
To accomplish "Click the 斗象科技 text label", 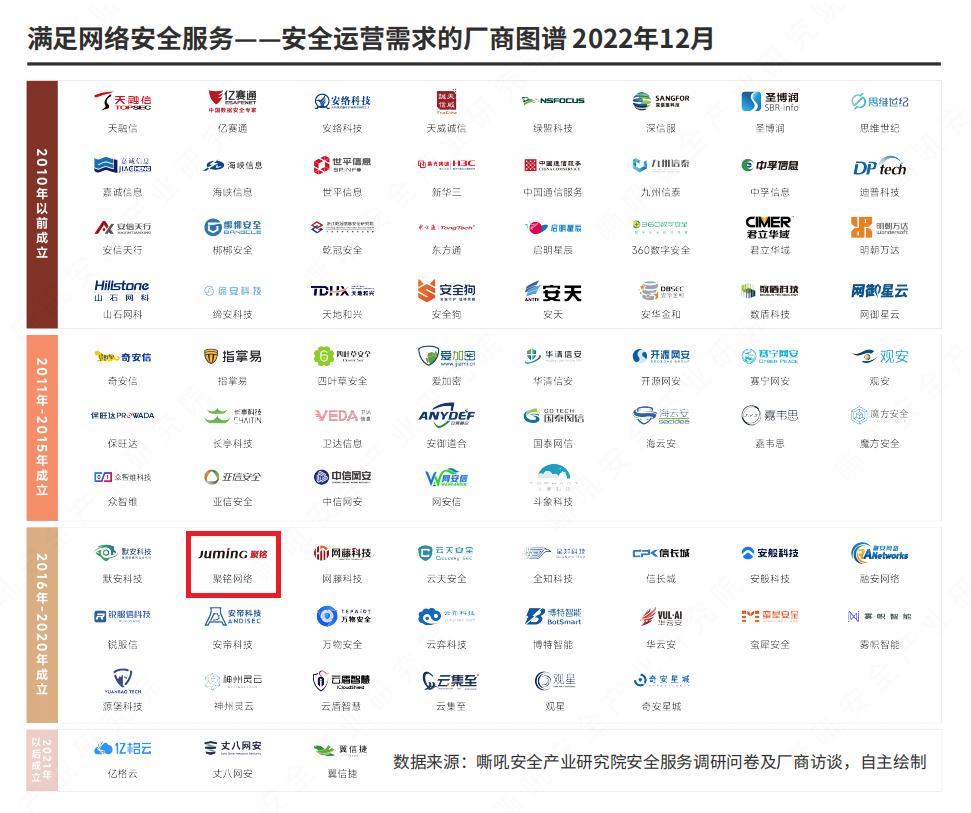I will tap(553, 501).
